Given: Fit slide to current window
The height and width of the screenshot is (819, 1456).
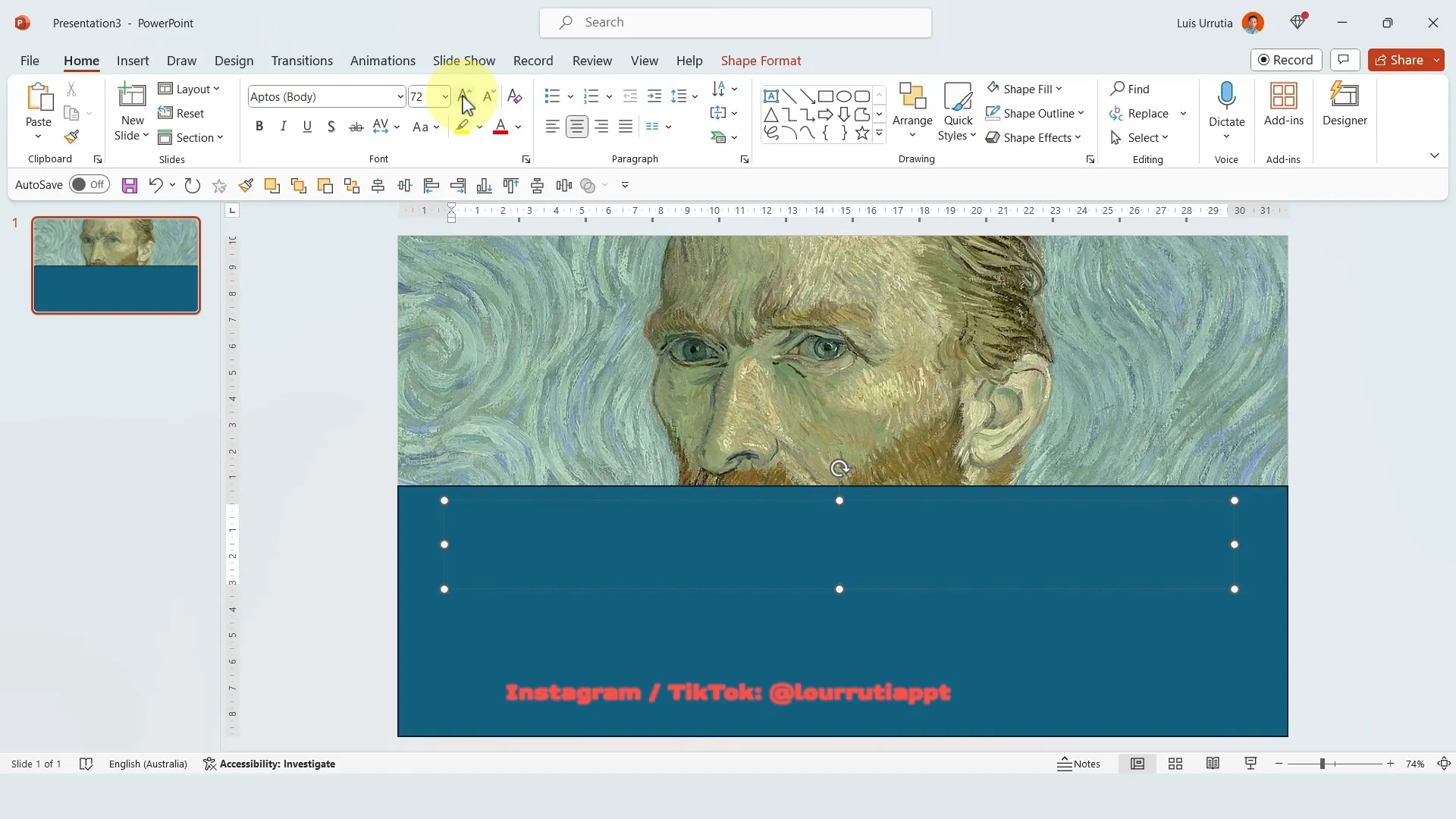Looking at the screenshot, I should [x=1444, y=764].
